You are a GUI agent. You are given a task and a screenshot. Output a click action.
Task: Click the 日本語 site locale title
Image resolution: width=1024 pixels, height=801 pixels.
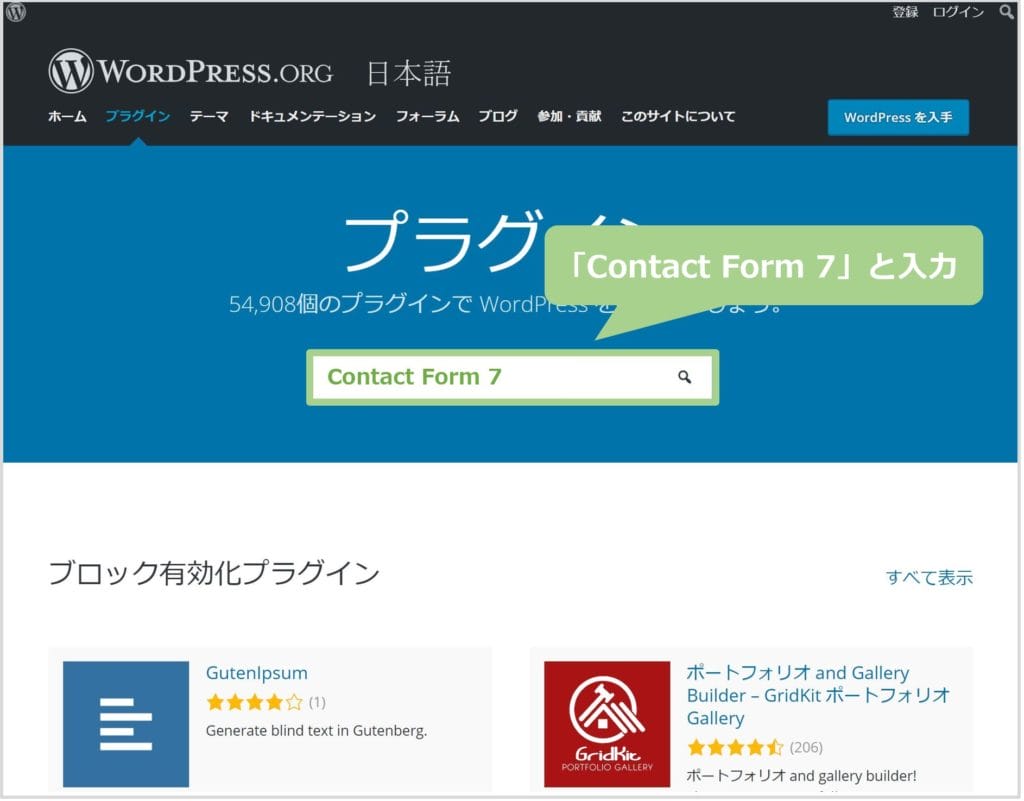coord(409,73)
